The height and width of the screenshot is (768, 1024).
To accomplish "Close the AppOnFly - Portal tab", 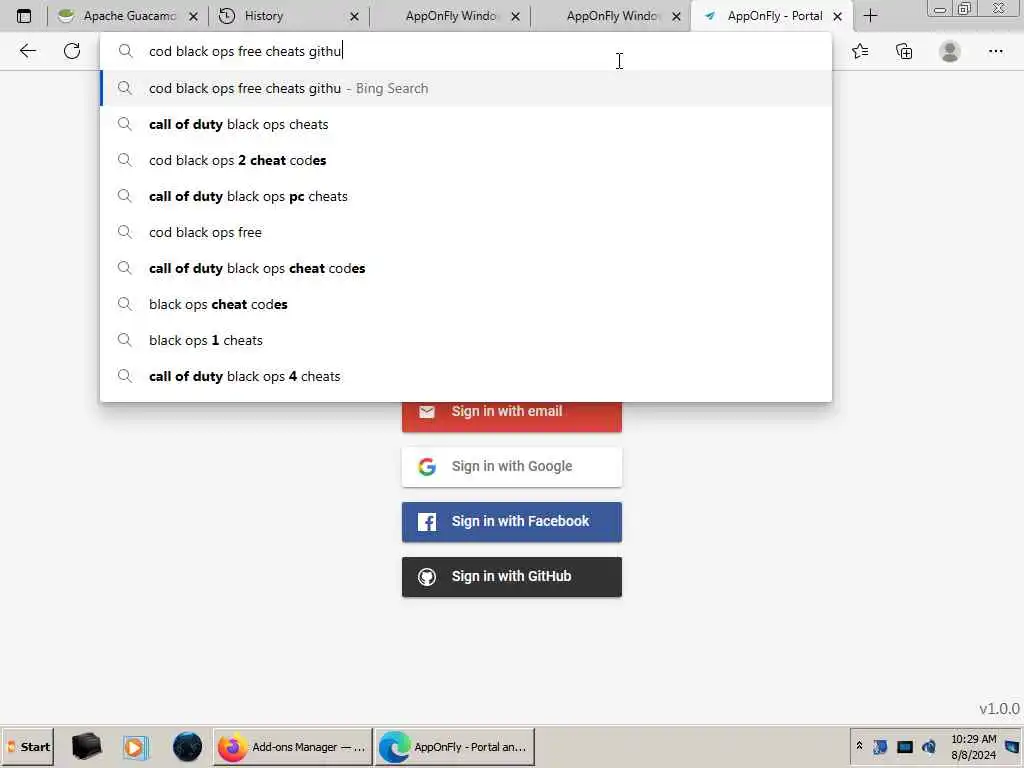I will [837, 17].
